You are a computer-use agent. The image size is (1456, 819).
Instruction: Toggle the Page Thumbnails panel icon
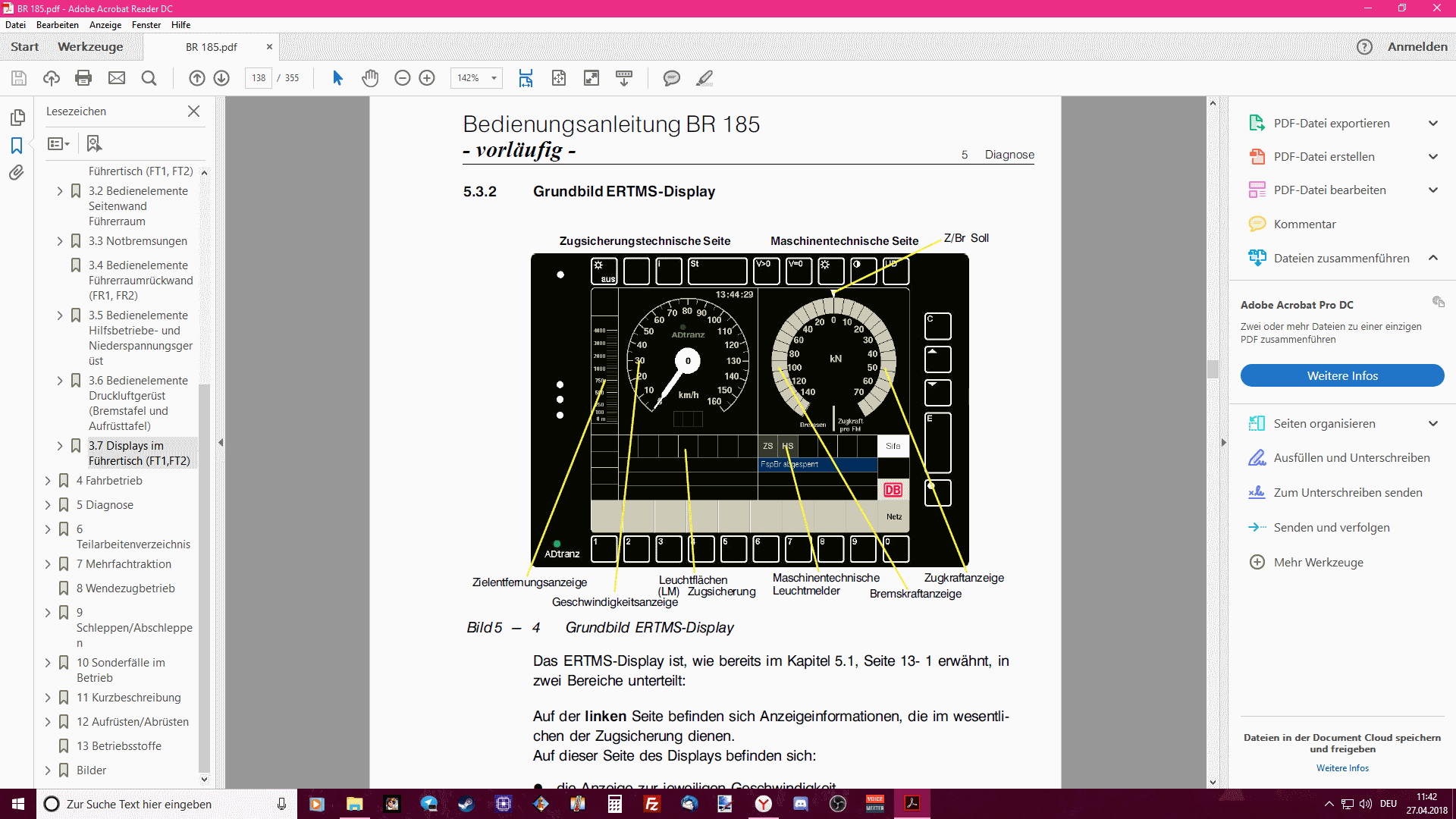click(x=17, y=118)
